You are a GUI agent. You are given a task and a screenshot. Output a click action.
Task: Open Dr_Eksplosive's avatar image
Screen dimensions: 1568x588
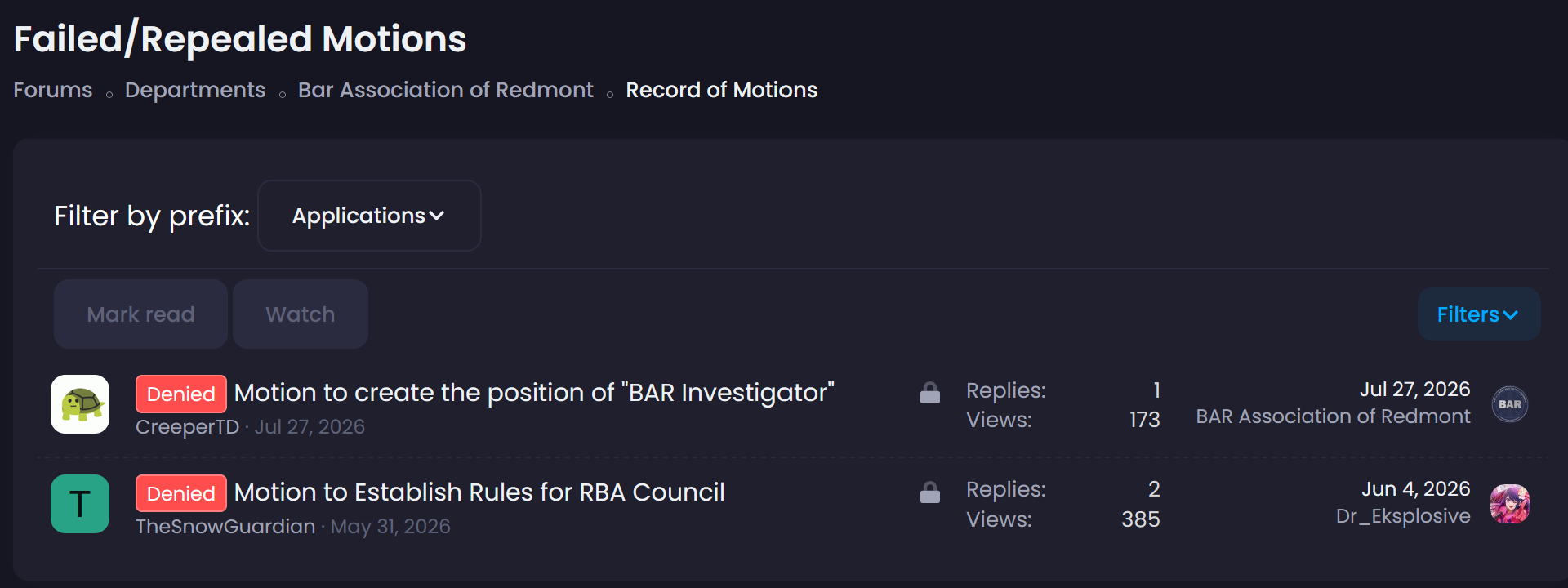(1510, 504)
